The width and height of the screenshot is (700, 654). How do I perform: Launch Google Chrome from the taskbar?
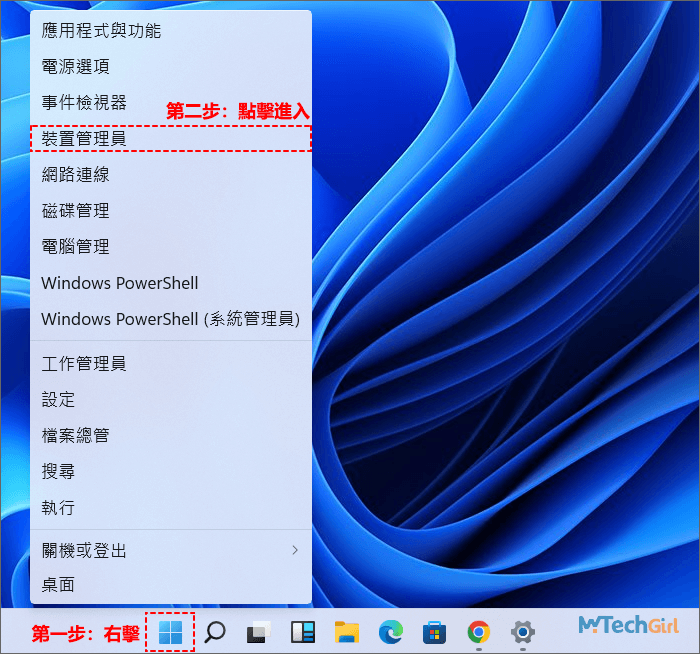pos(479,631)
